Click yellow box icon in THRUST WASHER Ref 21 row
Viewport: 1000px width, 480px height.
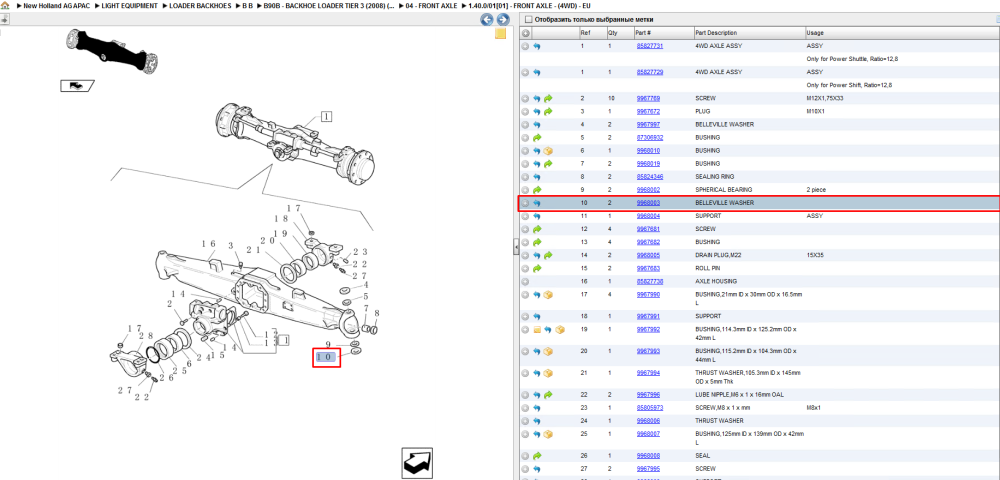[x=548, y=374]
